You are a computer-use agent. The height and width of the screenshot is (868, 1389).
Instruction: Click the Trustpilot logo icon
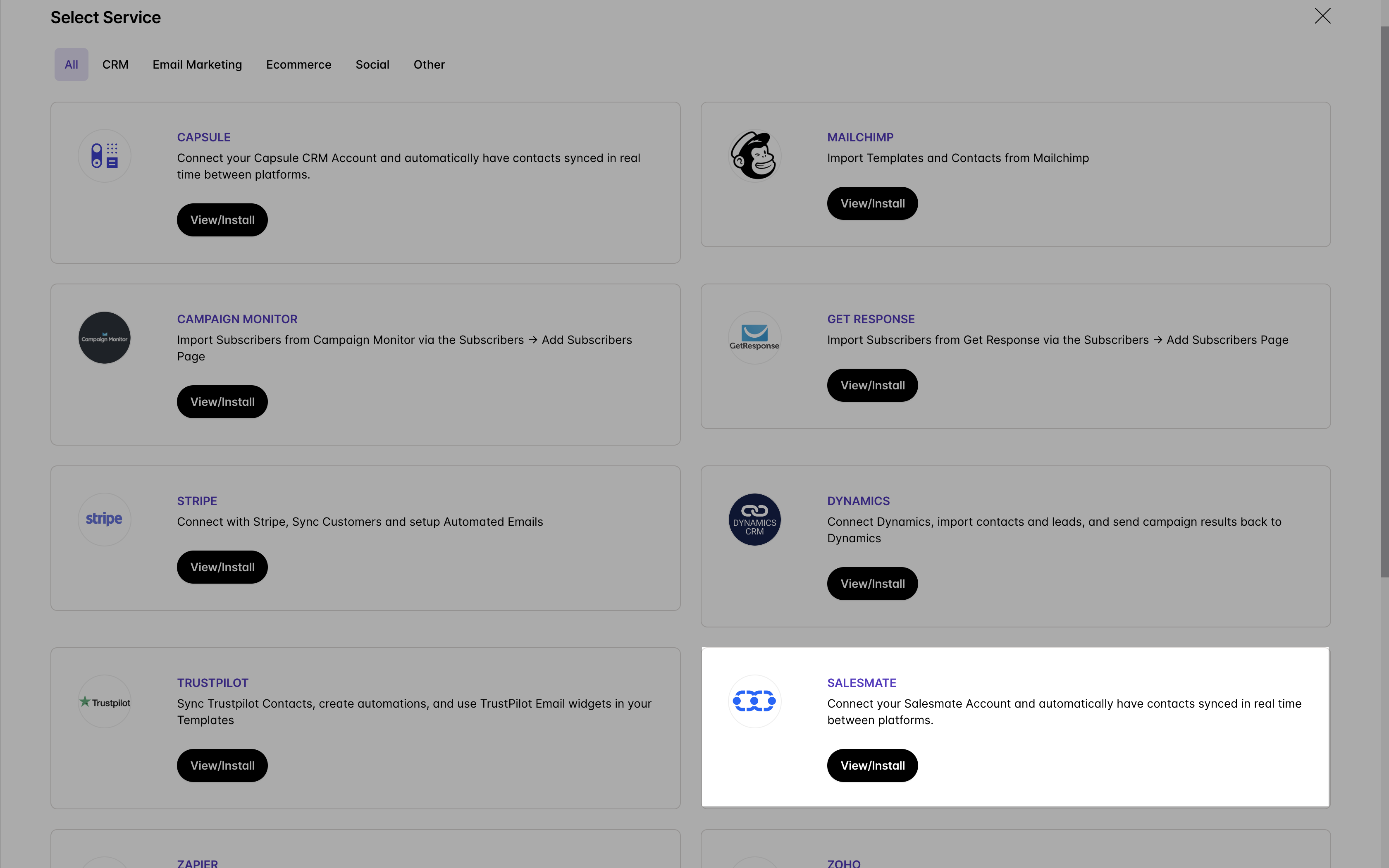[x=105, y=701]
